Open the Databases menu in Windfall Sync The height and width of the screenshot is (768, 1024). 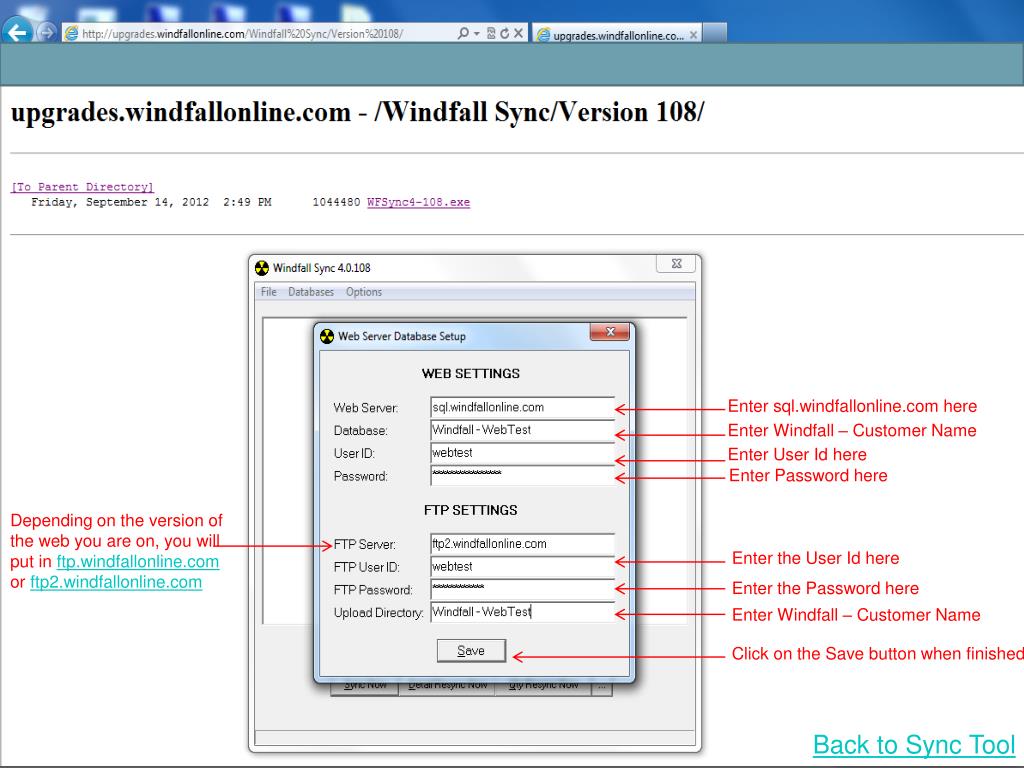pos(311,292)
